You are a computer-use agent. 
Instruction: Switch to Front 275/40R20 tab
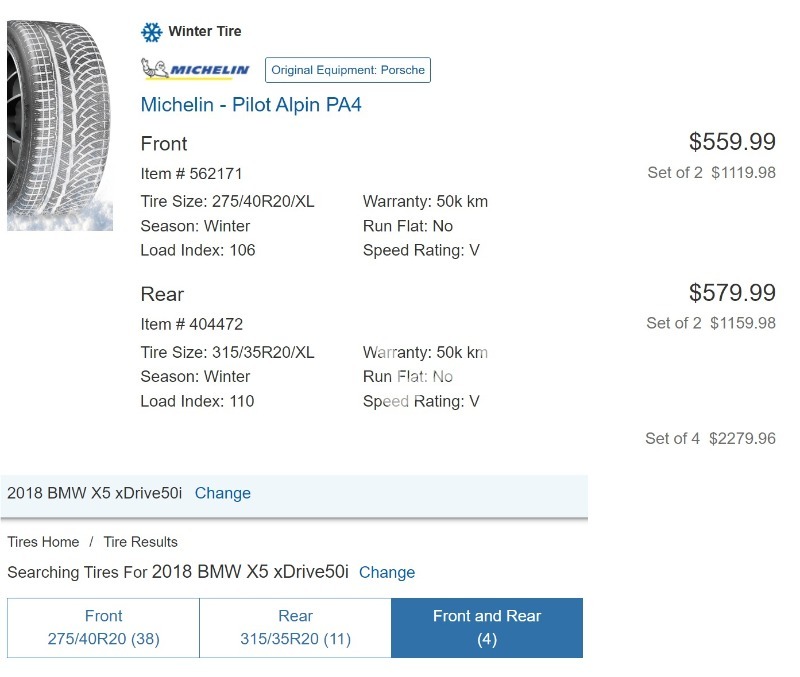(x=103, y=627)
